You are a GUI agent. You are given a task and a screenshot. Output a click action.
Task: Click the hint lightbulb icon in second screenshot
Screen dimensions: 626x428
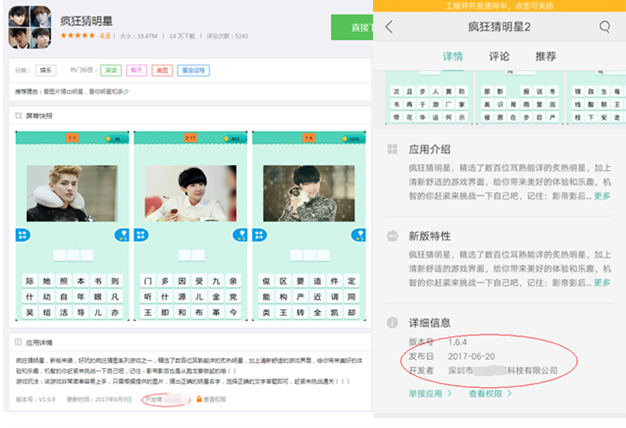tap(239, 234)
